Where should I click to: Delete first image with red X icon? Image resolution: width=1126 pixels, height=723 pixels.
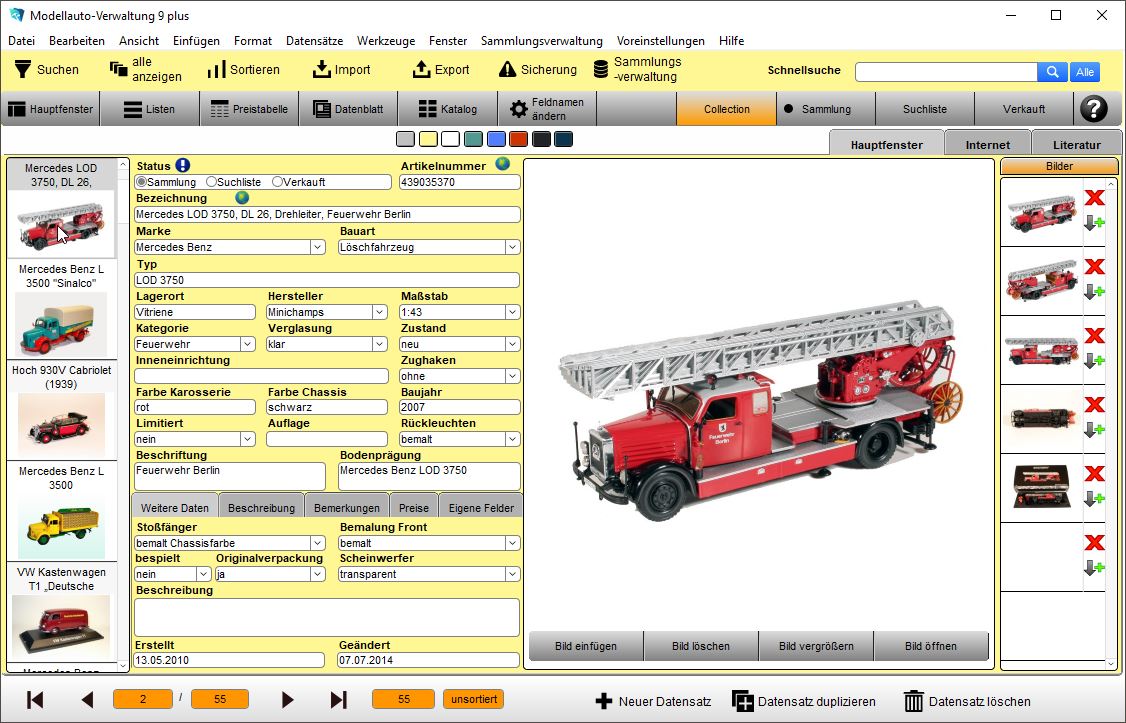coord(1094,198)
